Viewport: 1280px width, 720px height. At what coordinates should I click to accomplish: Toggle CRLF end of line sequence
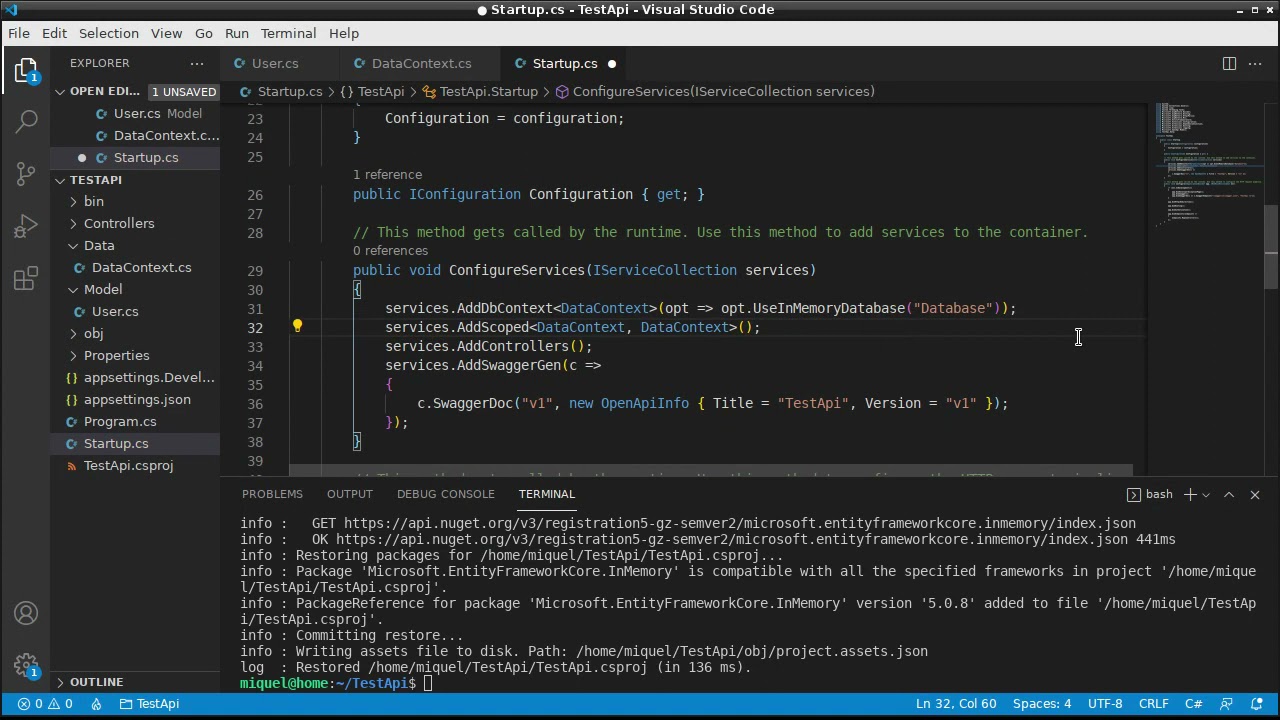[1153, 703]
